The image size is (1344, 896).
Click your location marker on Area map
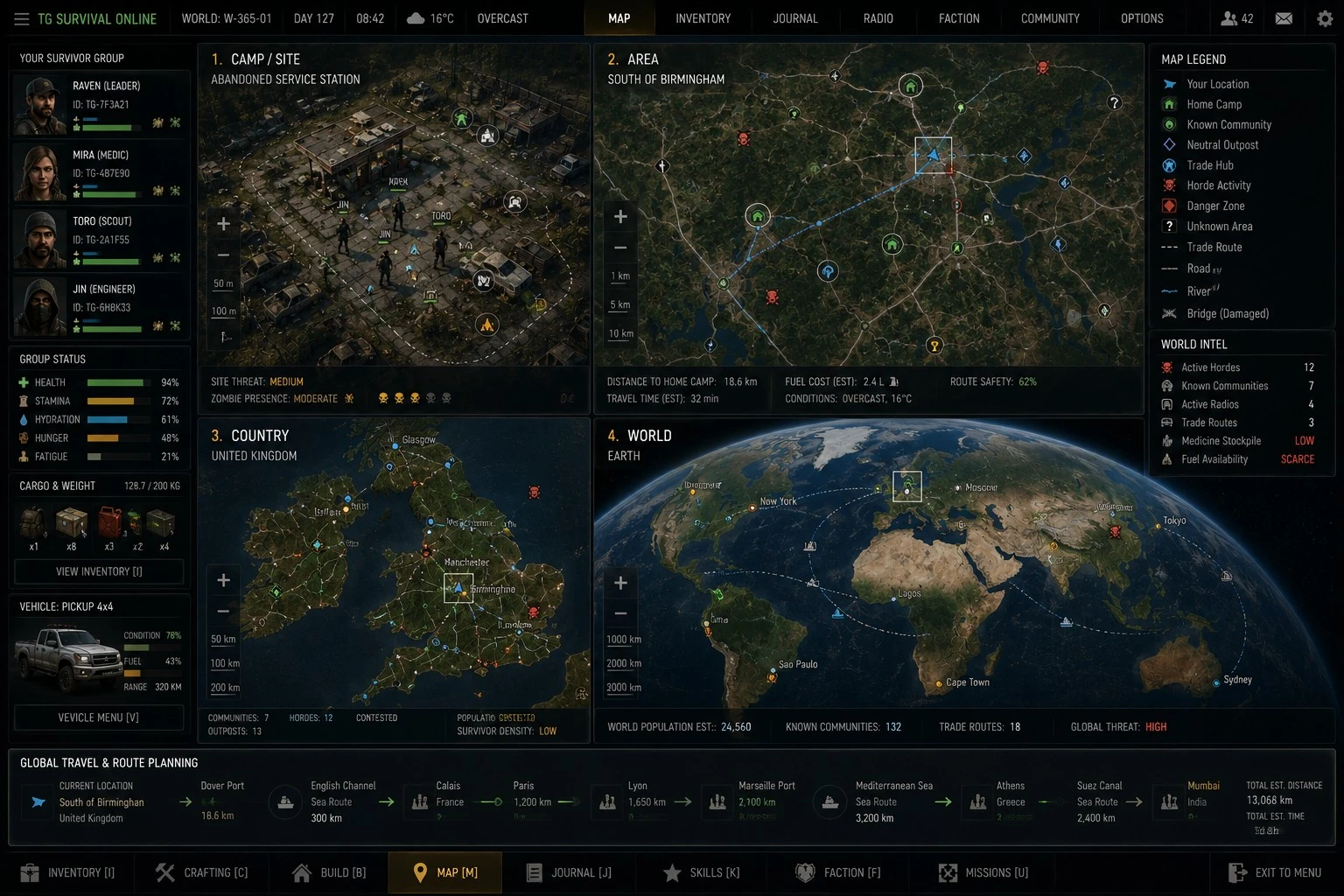point(934,155)
